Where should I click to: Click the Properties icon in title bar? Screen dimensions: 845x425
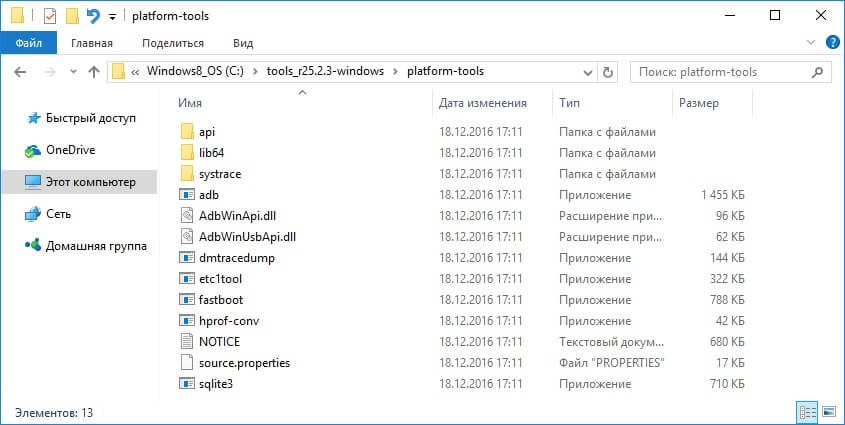tap(49, 16)
